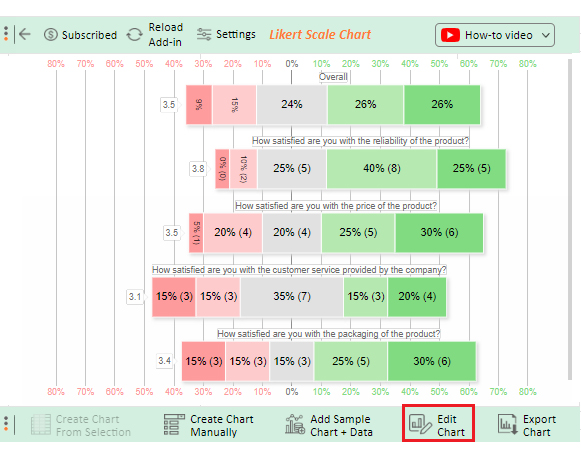Click the Subscribed dollar icon
Viewport: 581px width, 458px height.
(x=51, y=34)
